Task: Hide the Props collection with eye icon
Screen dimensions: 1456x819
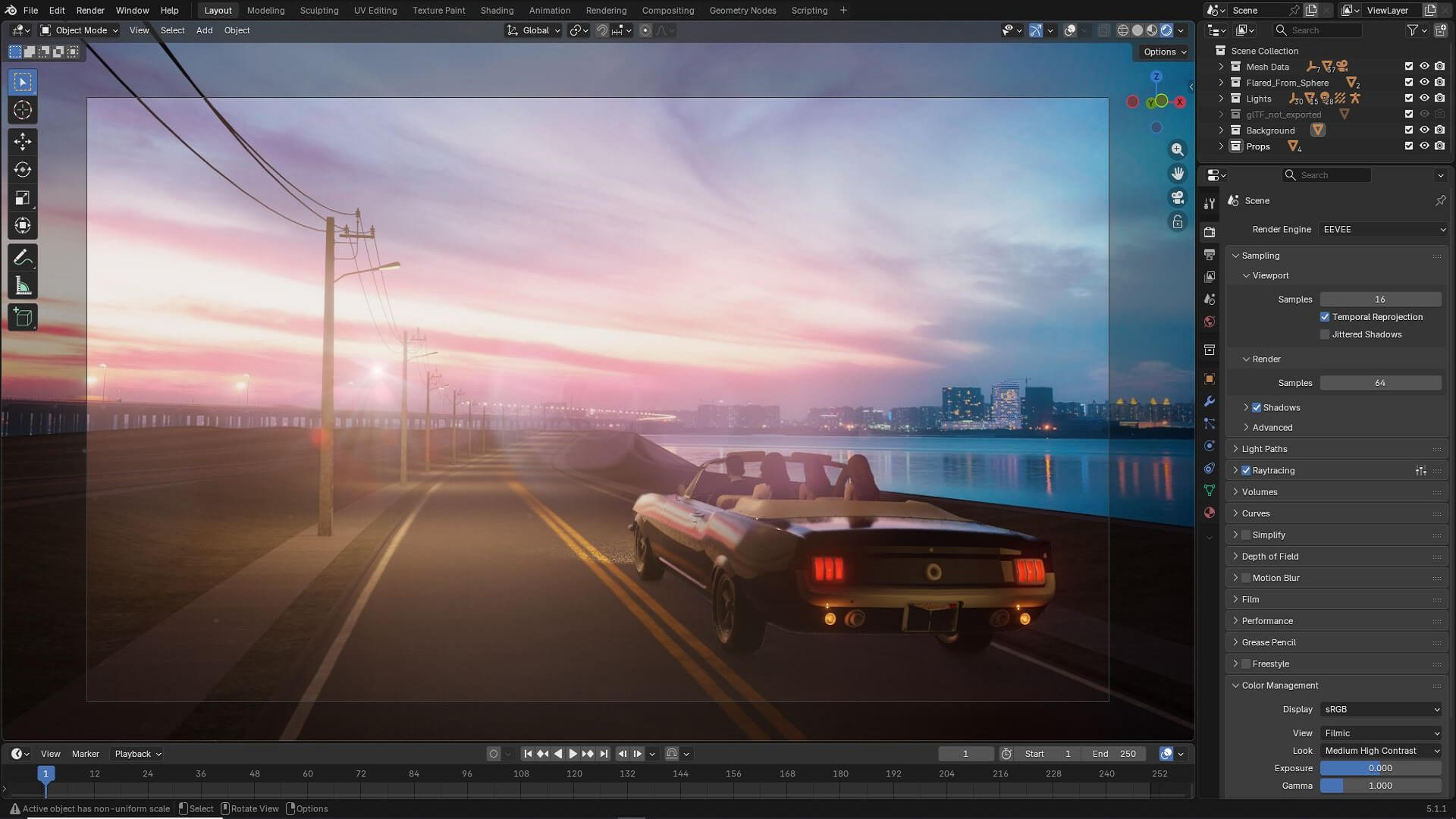Action: pos(1424,146)
